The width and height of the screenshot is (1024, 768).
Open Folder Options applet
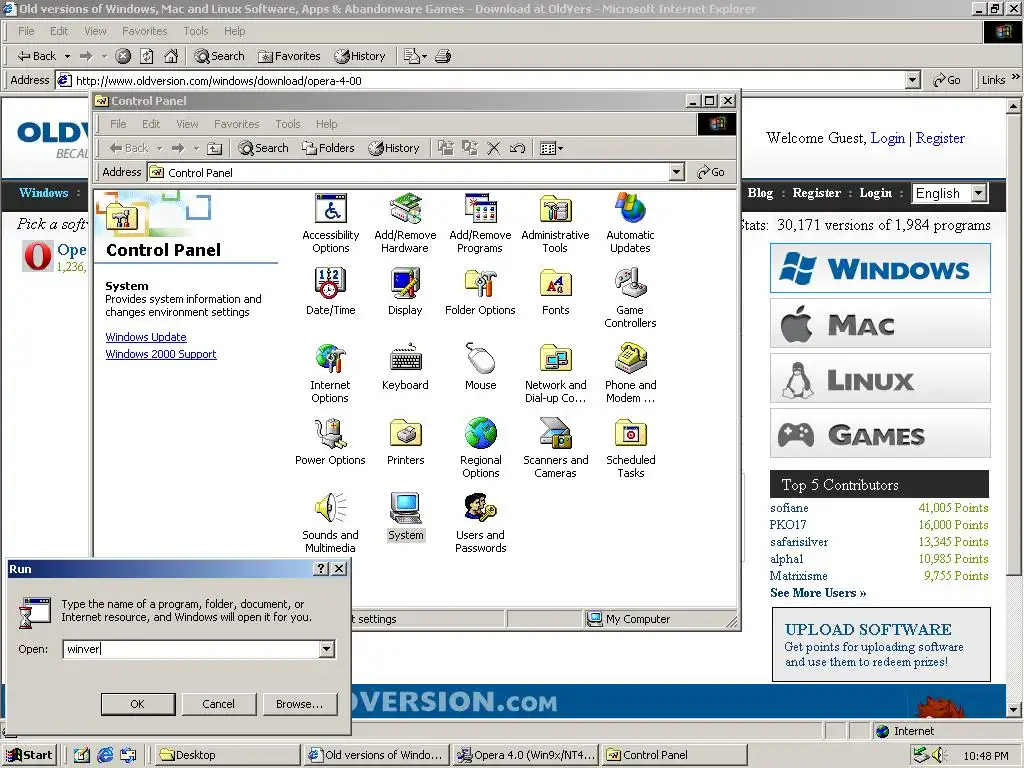(x=480, y=292)
